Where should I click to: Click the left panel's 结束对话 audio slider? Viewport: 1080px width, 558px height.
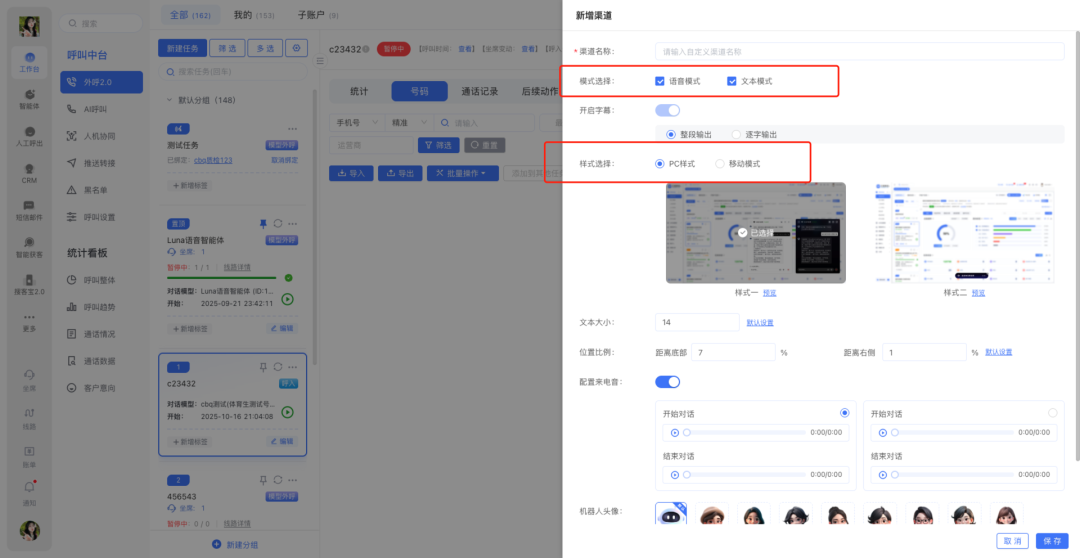coord(744,475)
